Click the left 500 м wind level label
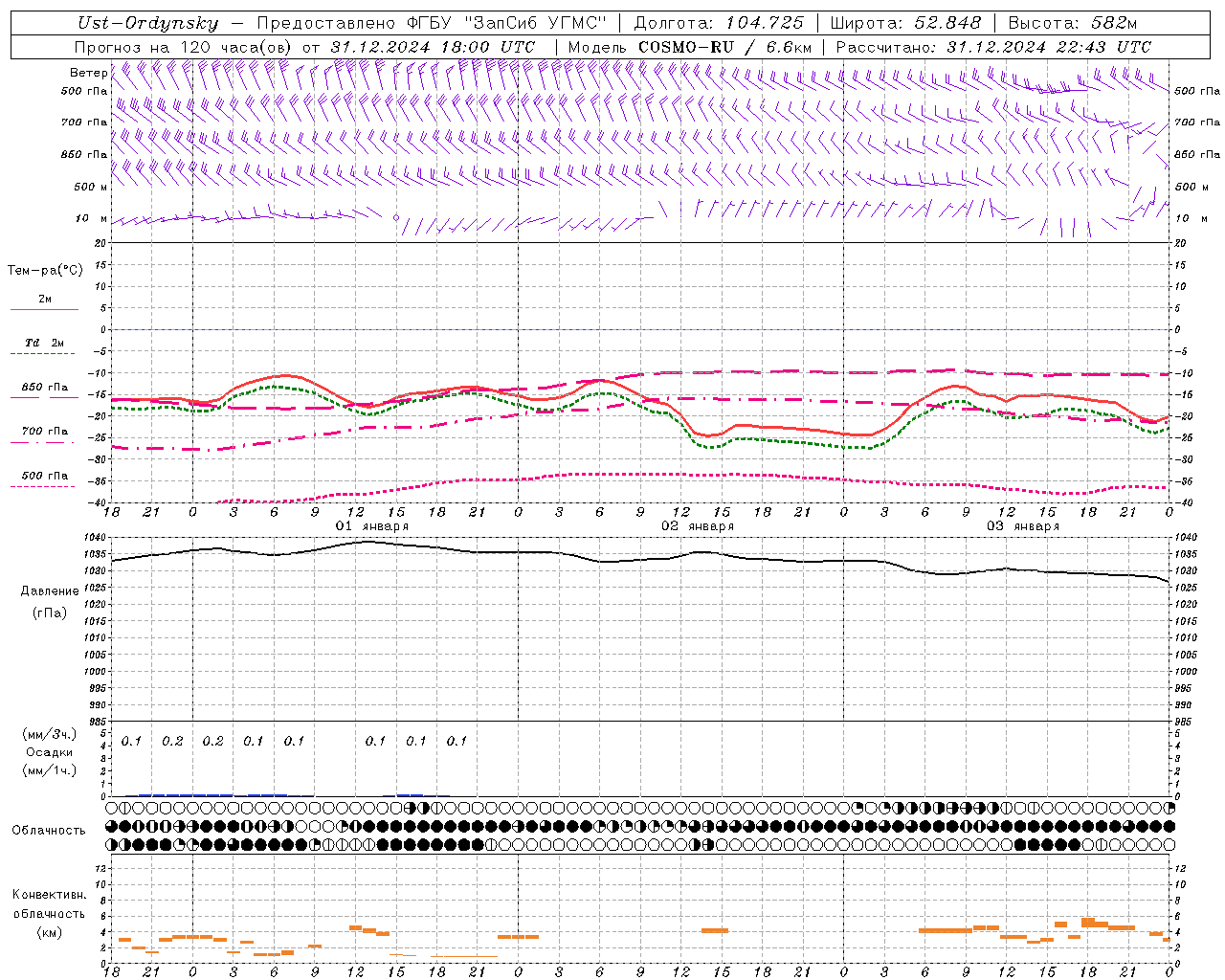Viewport: 1225px width, 980px height. (90, 187)
